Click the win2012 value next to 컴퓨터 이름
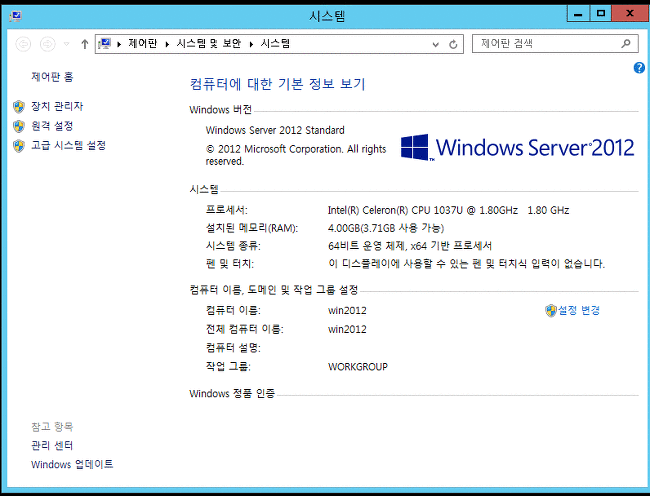650x496 pixels. (347, 311)
